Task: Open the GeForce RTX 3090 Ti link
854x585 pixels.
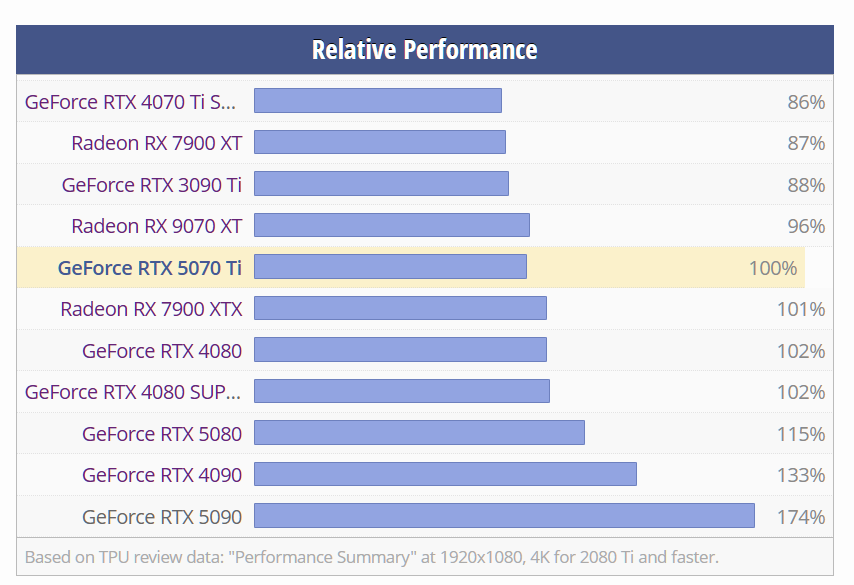Action: click(x=151, y=185)
